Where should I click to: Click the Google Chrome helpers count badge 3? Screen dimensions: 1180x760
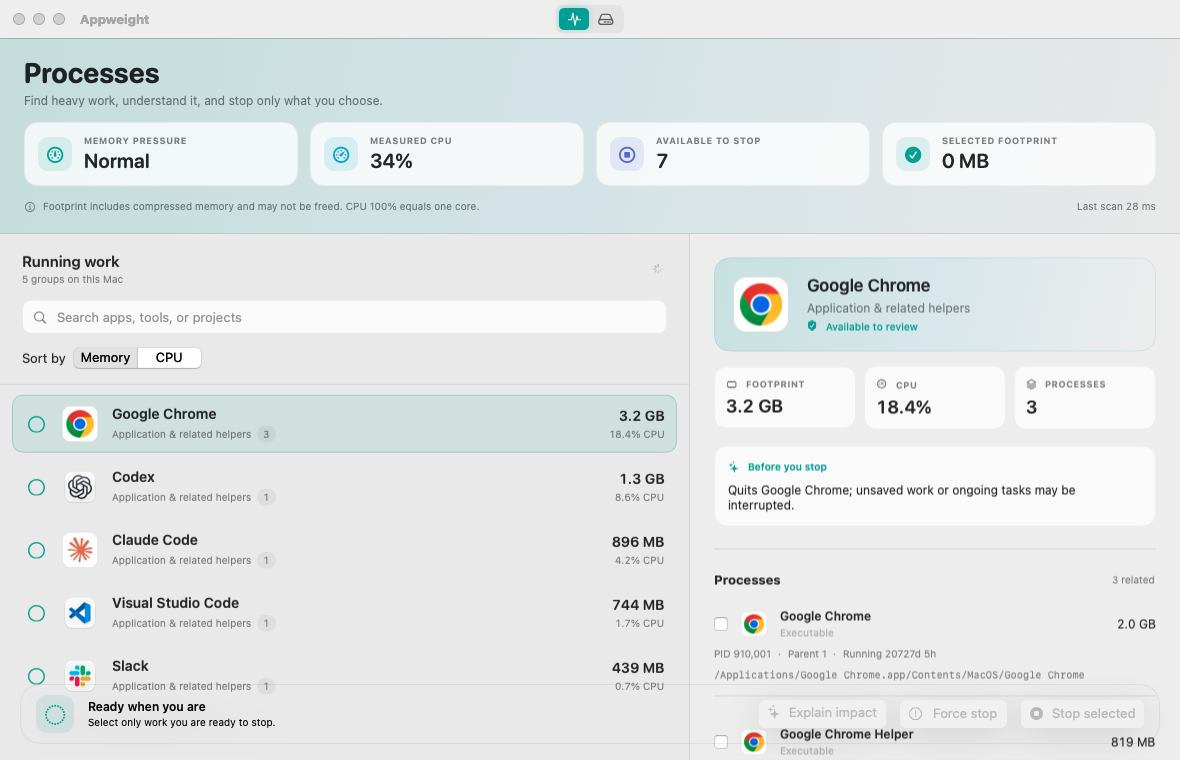pos(266,434)
